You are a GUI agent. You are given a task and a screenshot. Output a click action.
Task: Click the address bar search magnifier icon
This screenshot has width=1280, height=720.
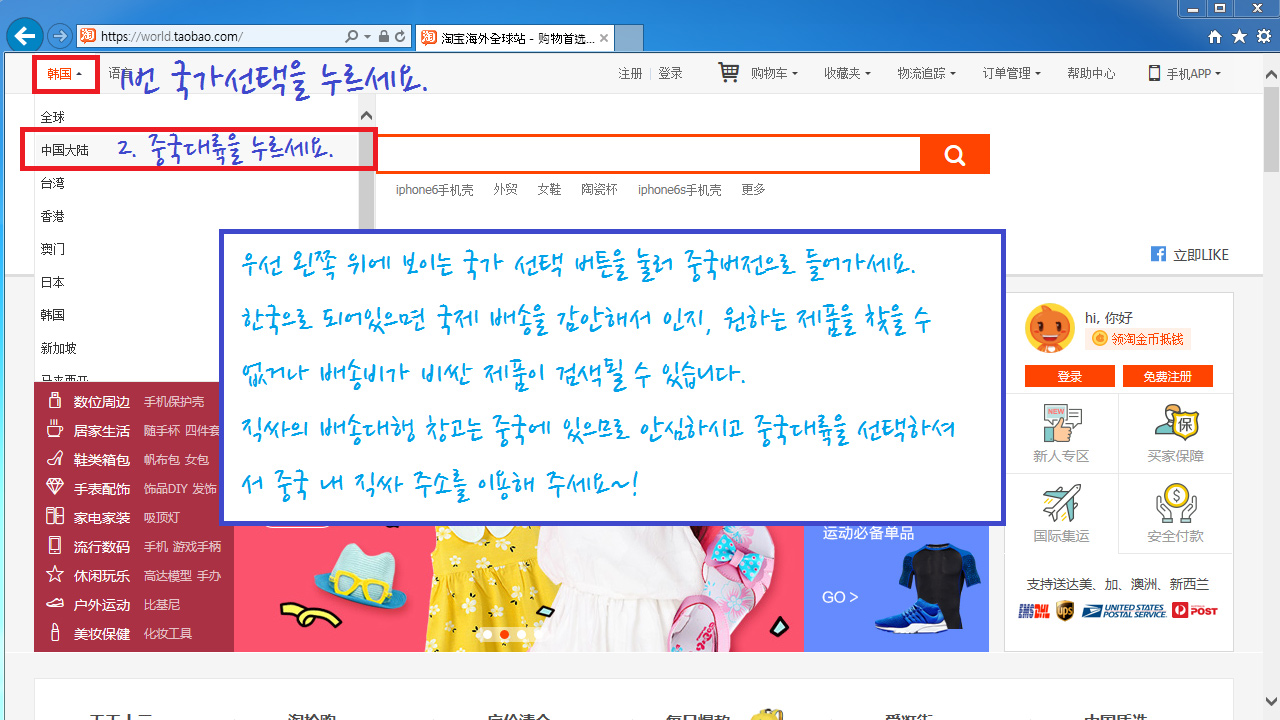pos(352,36)
